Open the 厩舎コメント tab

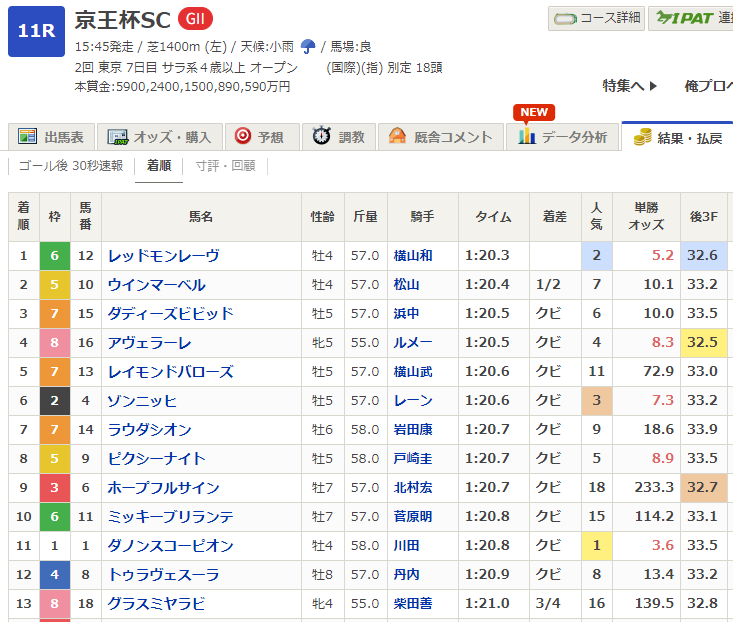pyautogui.click(x=440, y=137)
